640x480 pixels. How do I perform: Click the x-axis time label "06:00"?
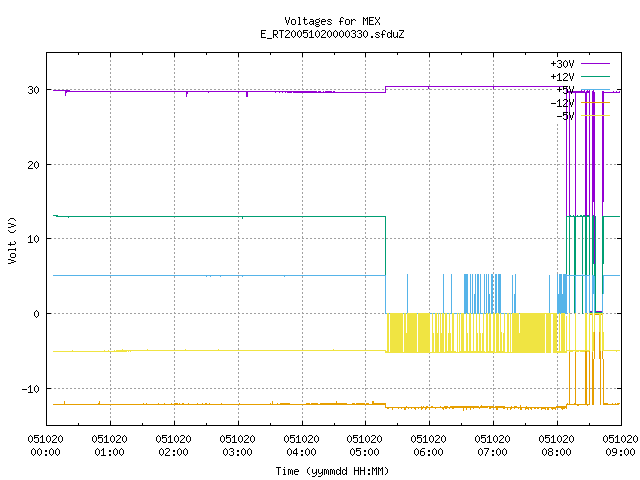(x=428, y=452)
